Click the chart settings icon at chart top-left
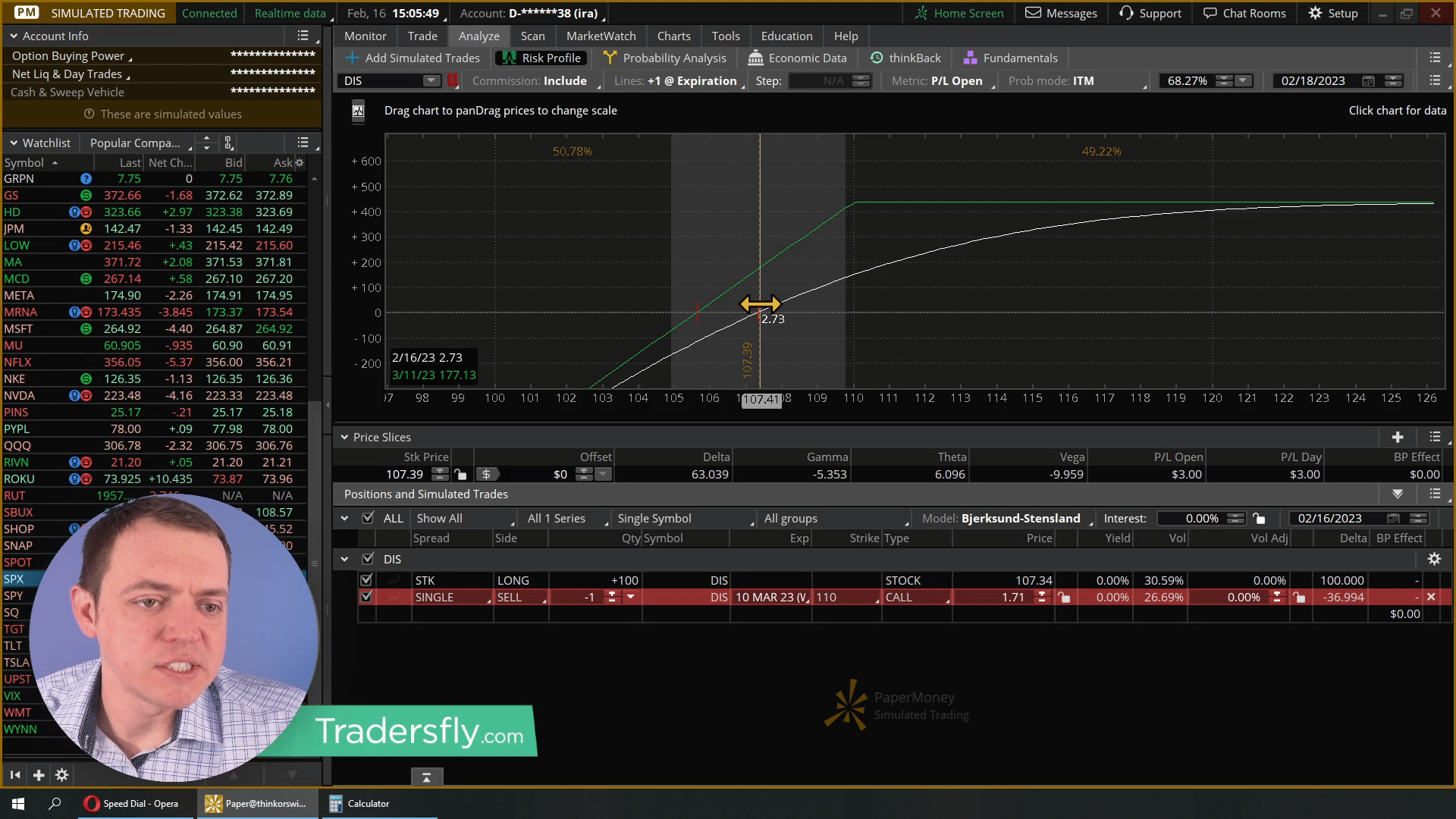 click(358, 111)
